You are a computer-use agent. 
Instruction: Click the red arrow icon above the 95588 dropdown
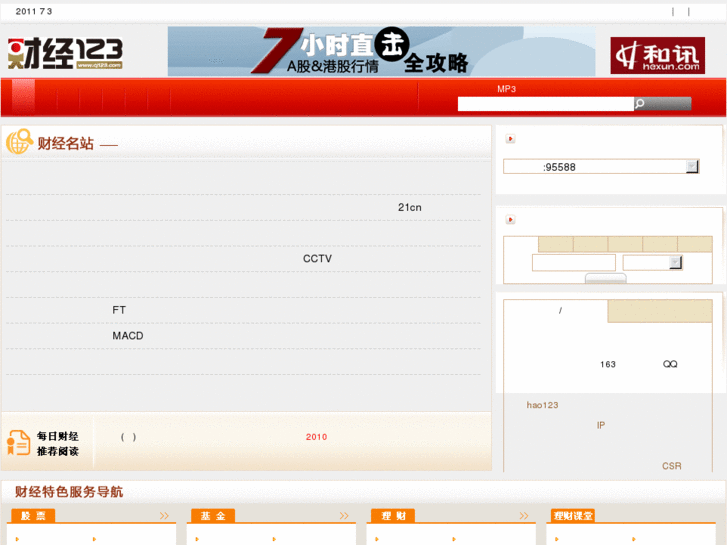510,139
